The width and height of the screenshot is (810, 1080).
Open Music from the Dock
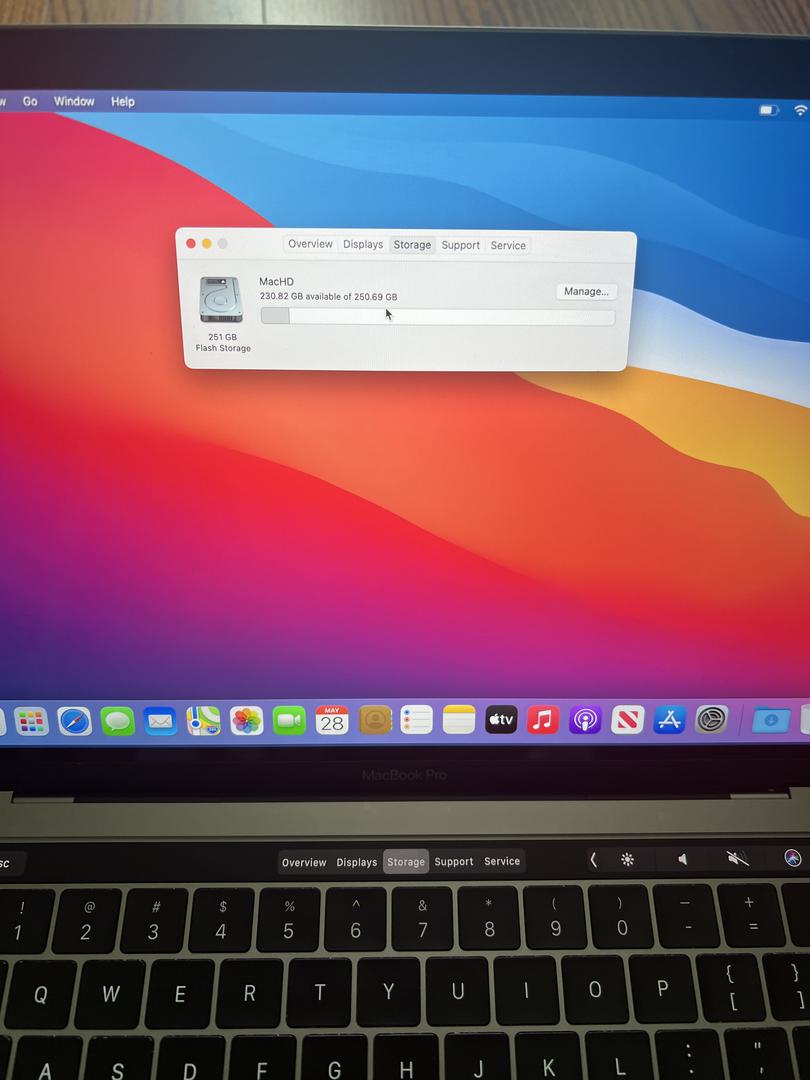(x=543, y=720)
